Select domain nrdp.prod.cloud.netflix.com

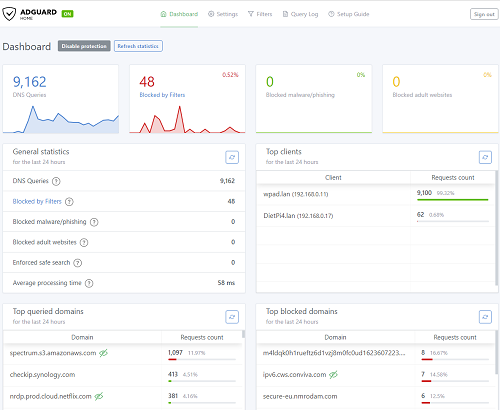coord(50,396)
